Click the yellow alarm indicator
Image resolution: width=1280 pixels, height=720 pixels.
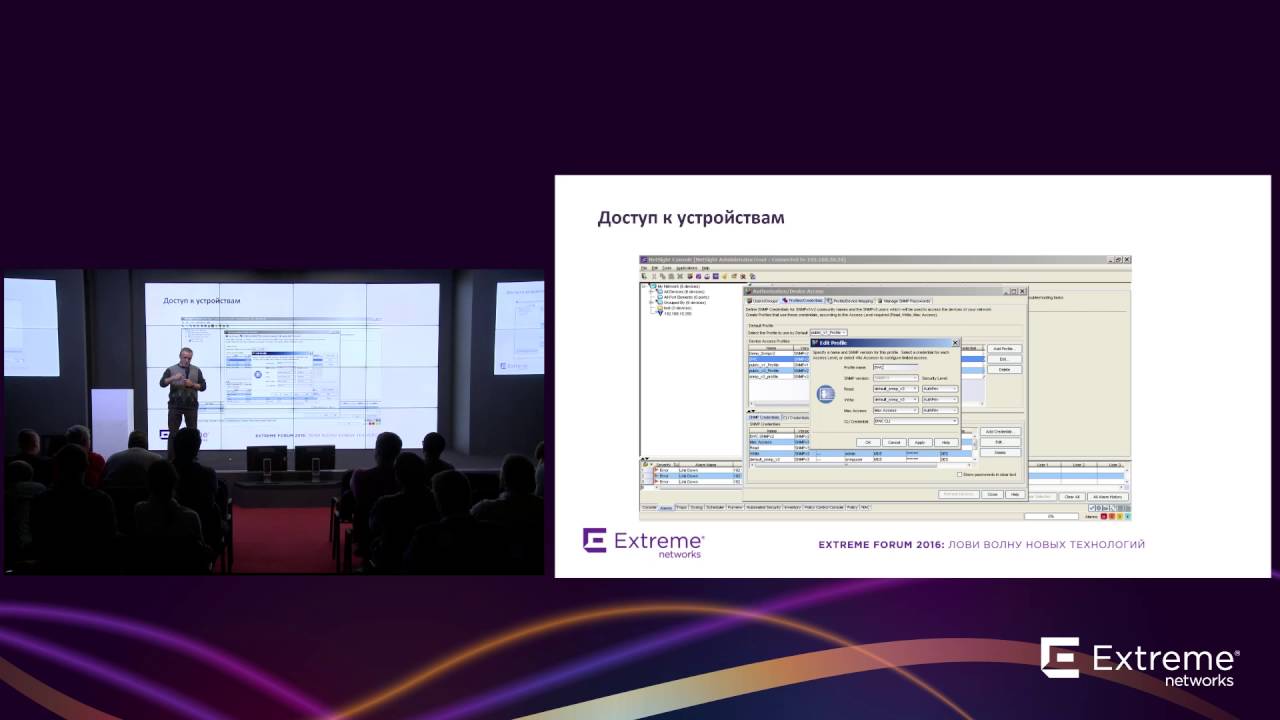[1120, 516]
